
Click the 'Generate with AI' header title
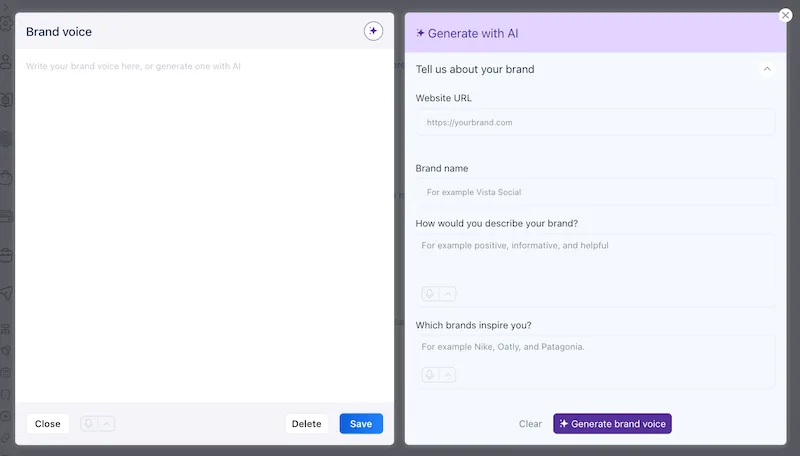pyautogui.click(x=472, y=34)
